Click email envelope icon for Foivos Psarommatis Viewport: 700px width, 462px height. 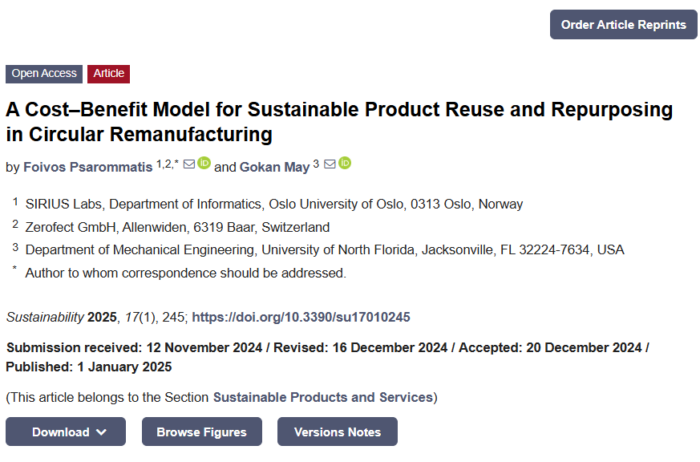[x=188, y=165]
